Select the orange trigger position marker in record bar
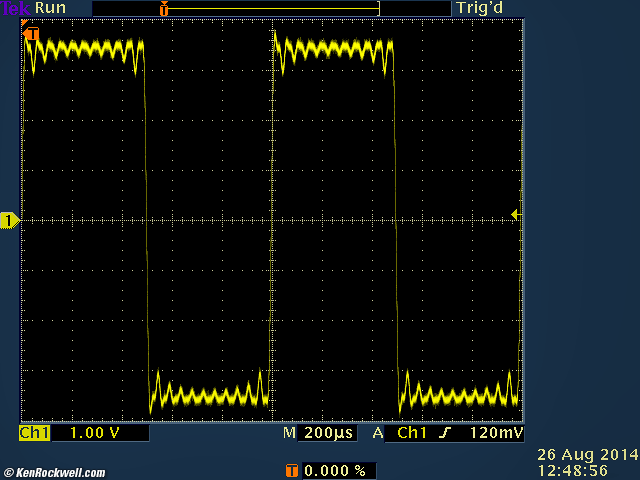This screenshot has width=640, height=480. click(x=164, y=9)
